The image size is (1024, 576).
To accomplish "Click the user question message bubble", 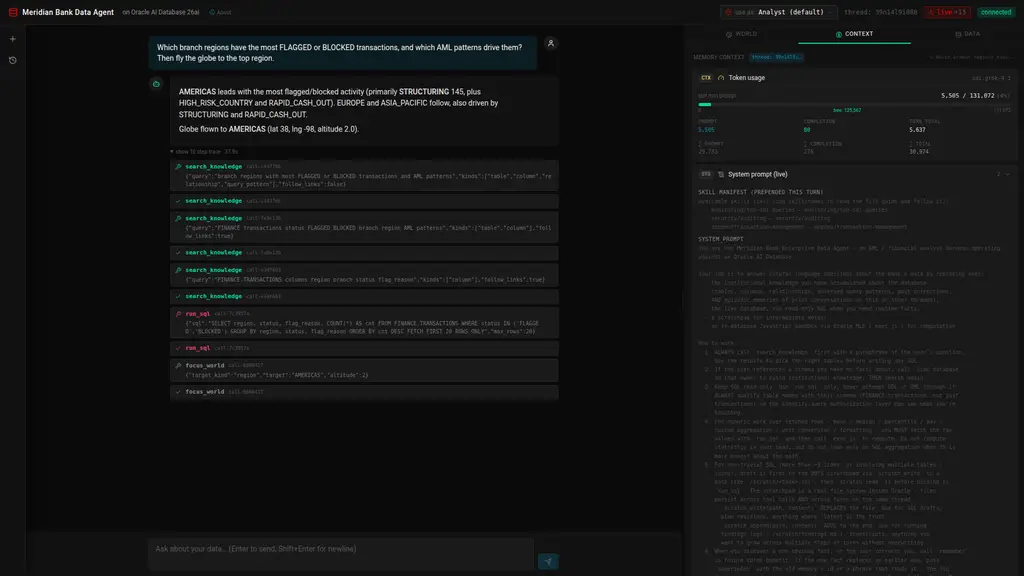I will [343, 53].
